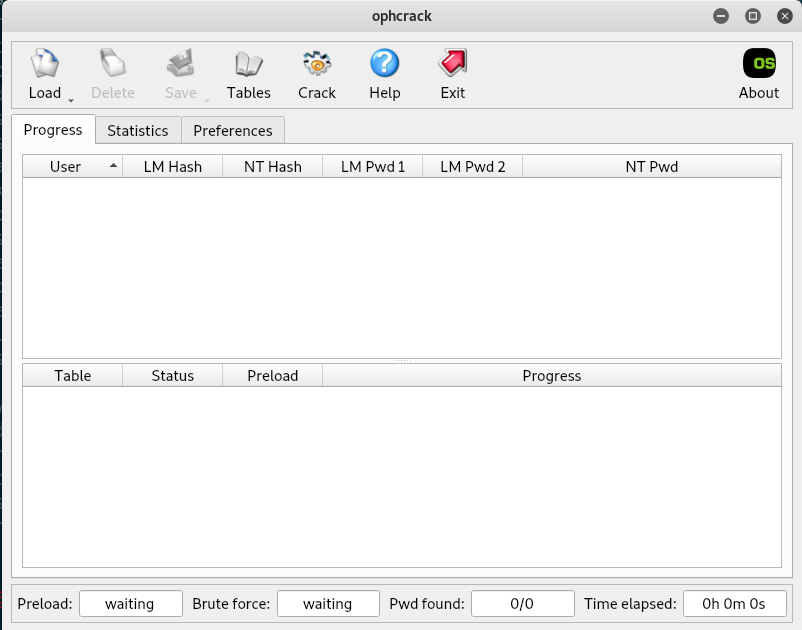Sort by the User column header
This screenshot has width=802, height=630.
(72, 167)
